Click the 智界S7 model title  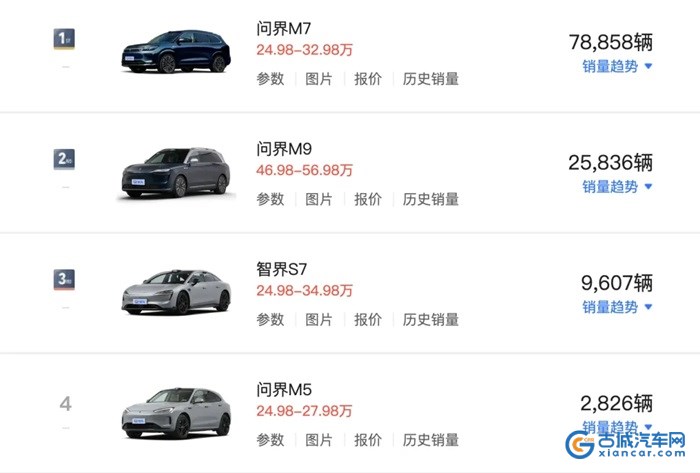pos(284,269)
